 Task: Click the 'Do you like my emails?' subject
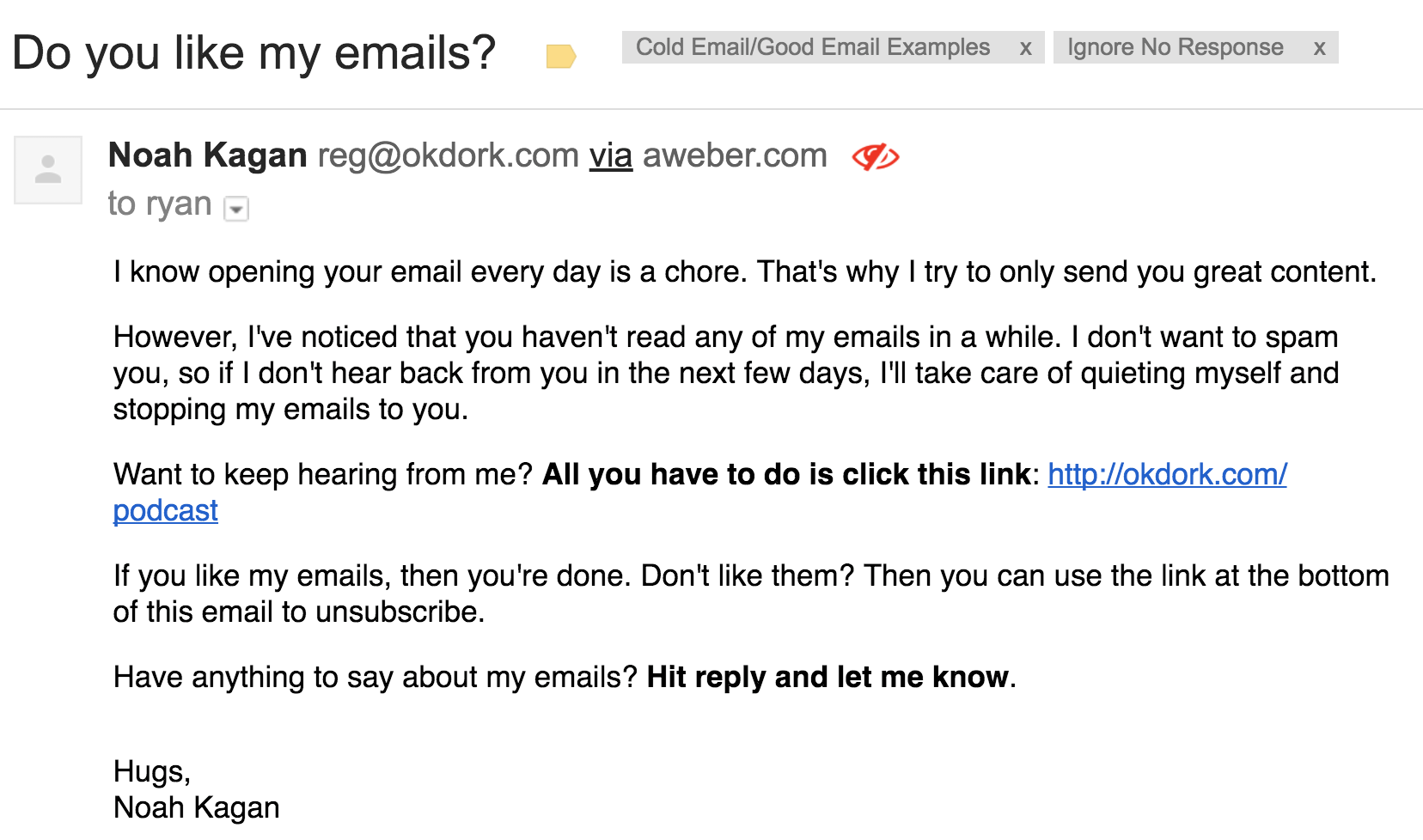click(254, 52)
